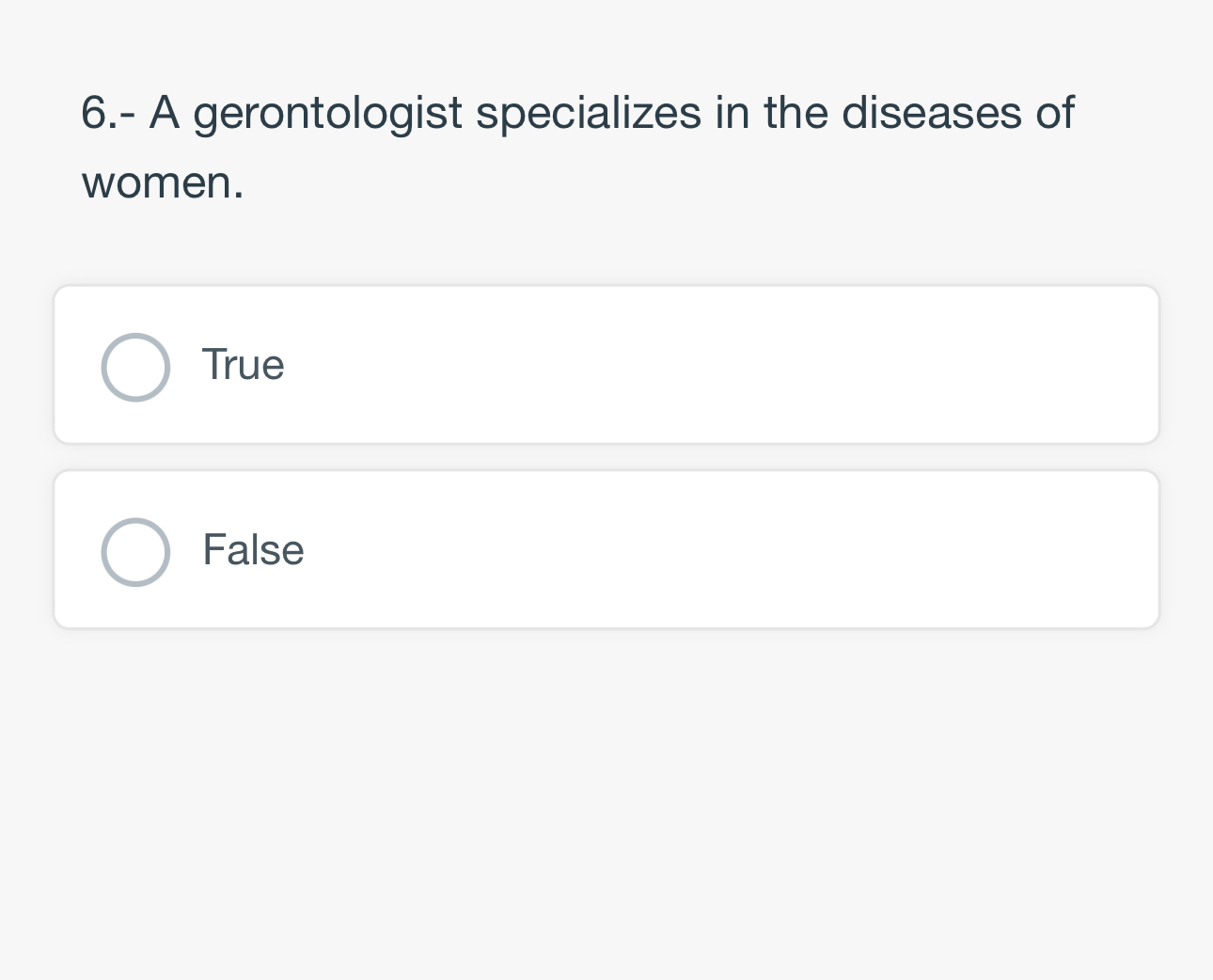Click the word "specializes" in the question
This screenshot has width=1213, height=980.
point(588,114)
